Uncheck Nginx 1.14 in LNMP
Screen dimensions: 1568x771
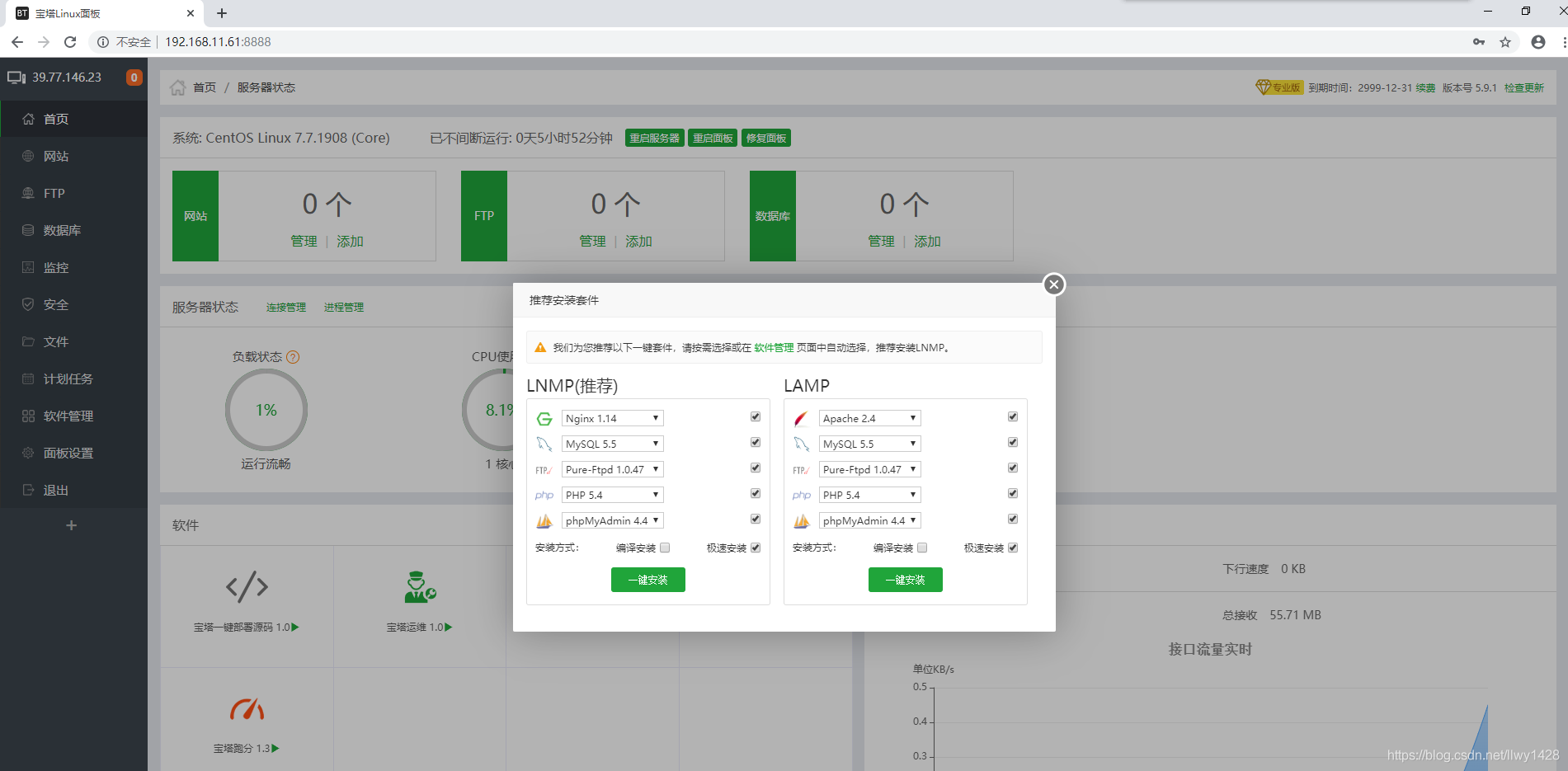click(756, 417)
